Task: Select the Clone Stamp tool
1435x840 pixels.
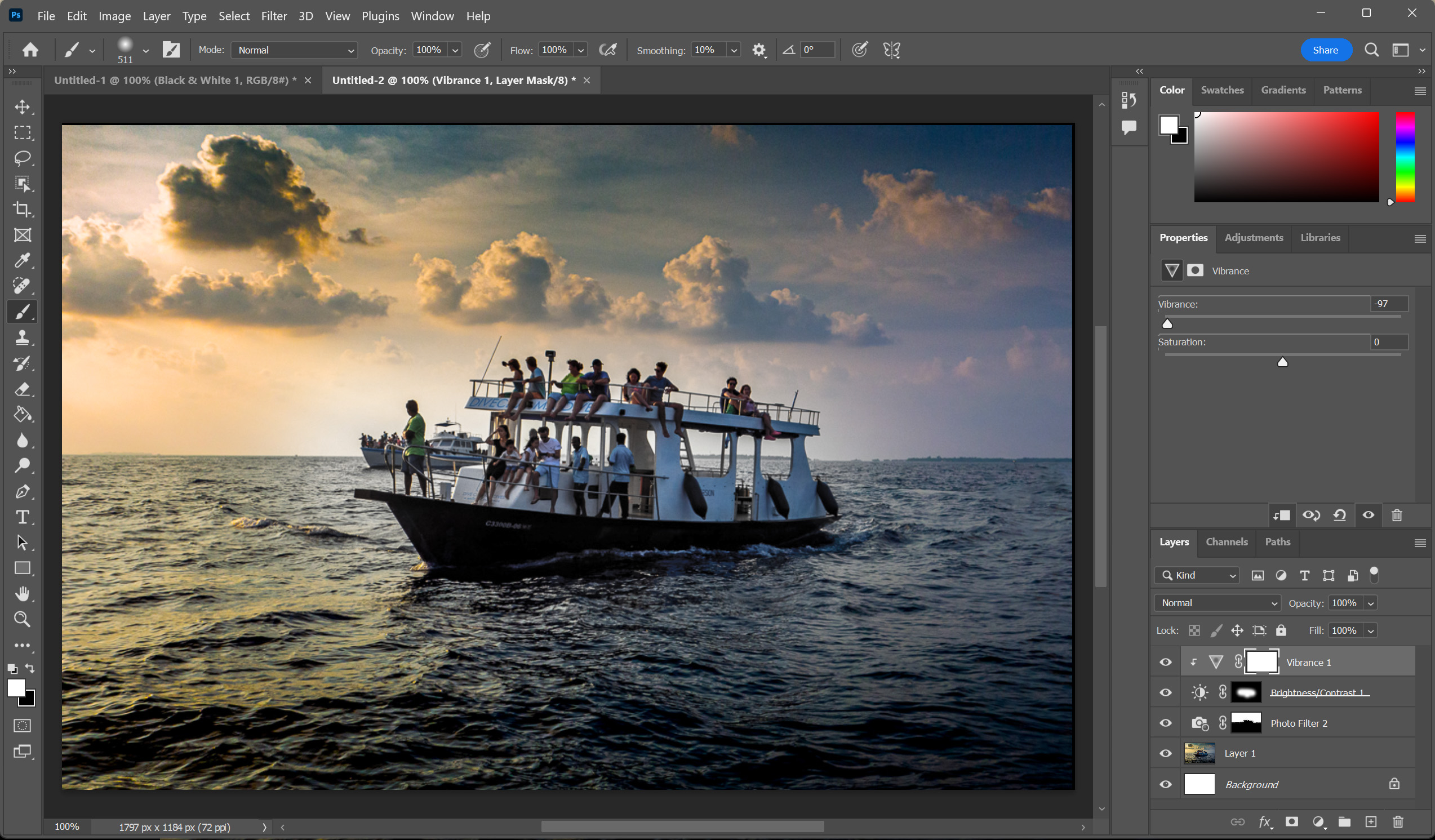Action: [22, 337]
